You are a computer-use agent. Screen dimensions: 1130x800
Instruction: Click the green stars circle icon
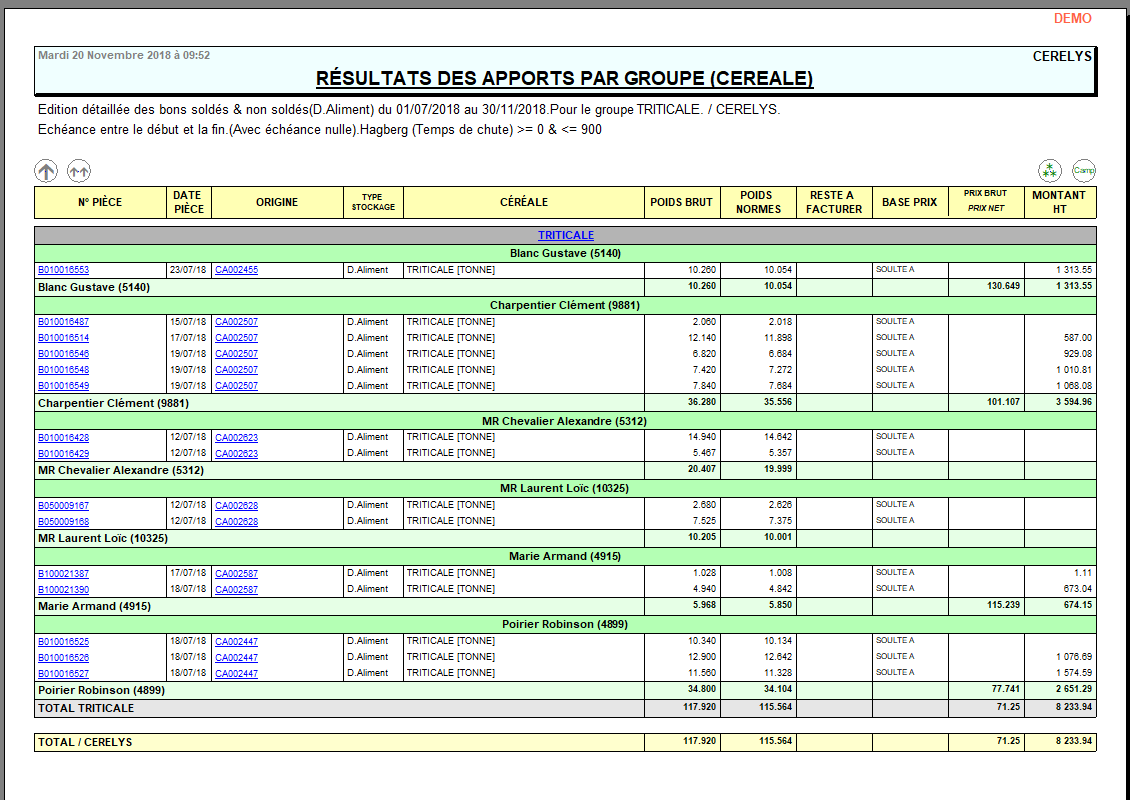point(1049,171)
